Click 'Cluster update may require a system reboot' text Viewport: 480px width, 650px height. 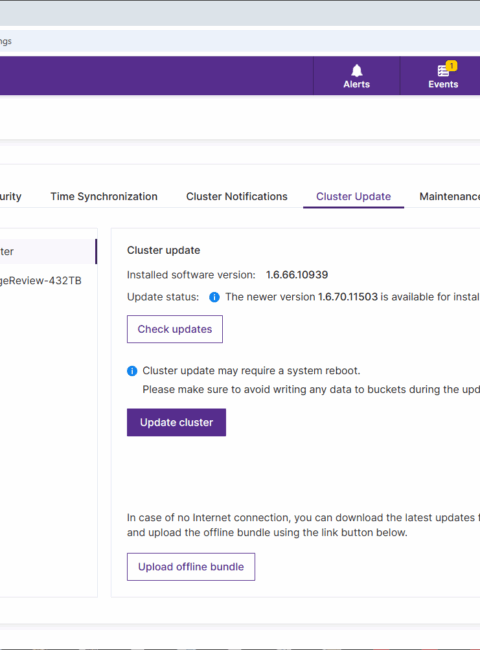click(251, 371)
